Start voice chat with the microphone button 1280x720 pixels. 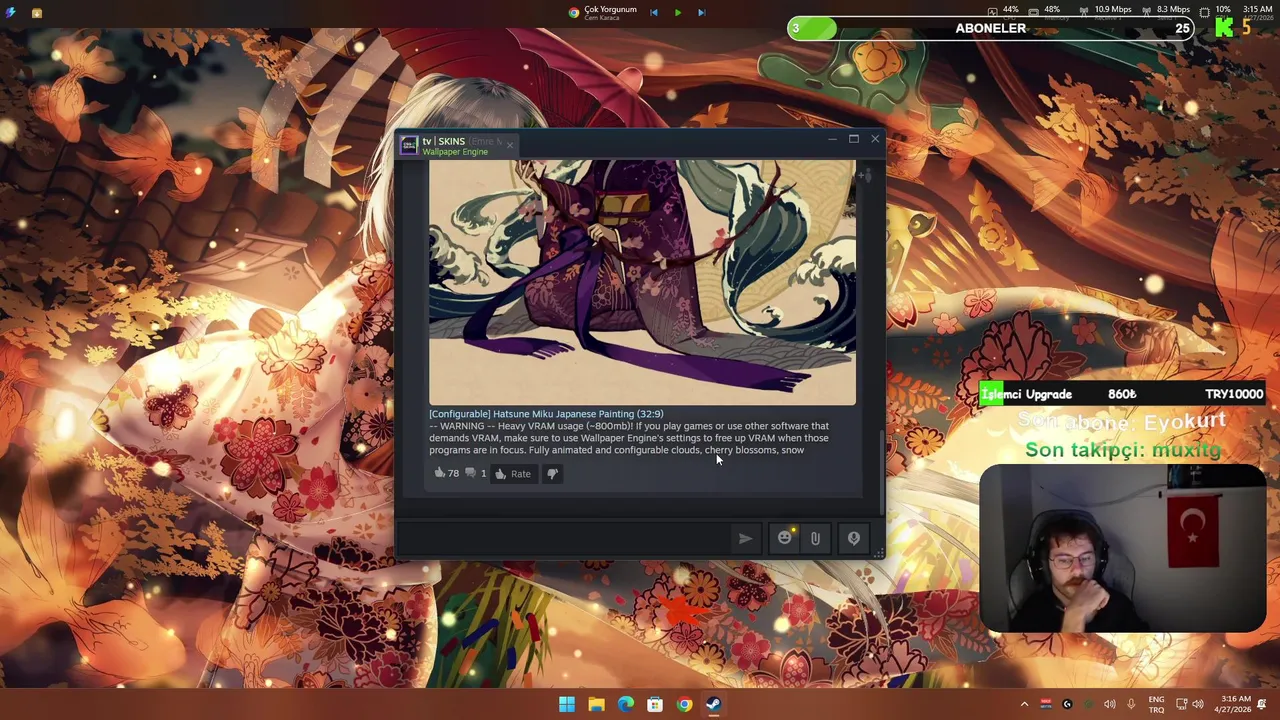click(x=854, y=538)
